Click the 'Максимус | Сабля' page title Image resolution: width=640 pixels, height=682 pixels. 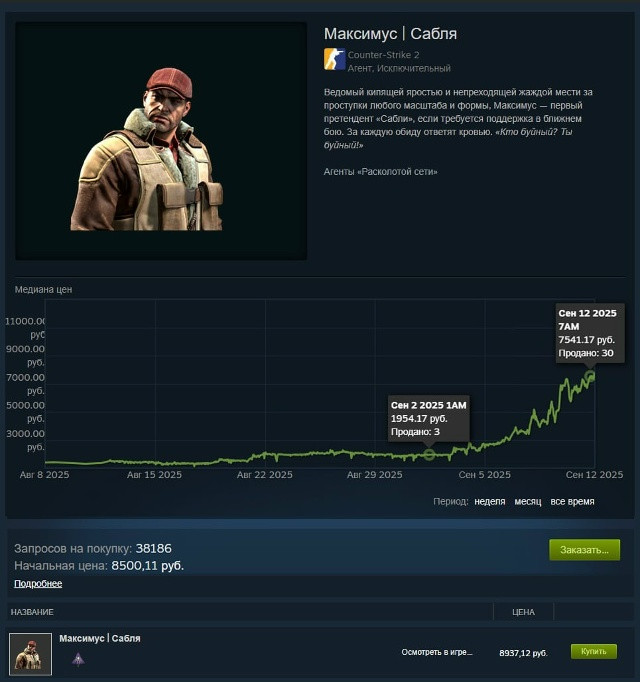[390, 33]
